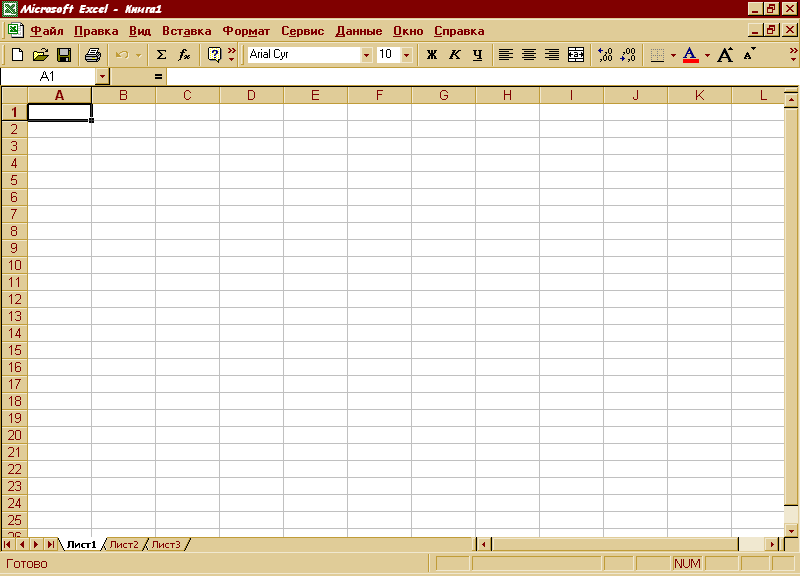Expand more Standard toolbar buttons chevron

pyautogui.click(x=232, y=55)
